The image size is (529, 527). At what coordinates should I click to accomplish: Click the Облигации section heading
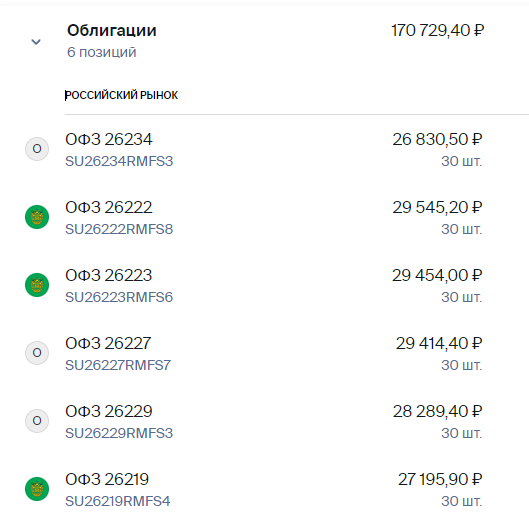click(x=112, y=30)
